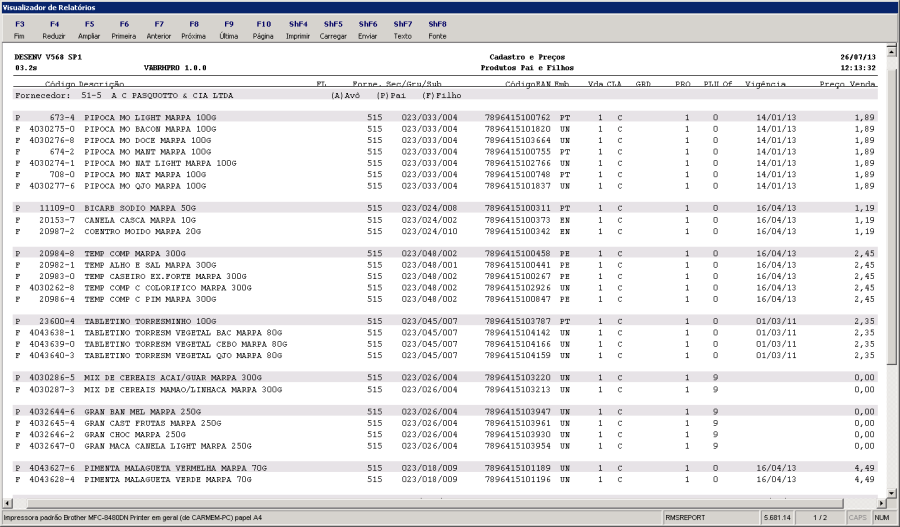
Task: Jump to last page with F9 Última
Action: (228, 30)
